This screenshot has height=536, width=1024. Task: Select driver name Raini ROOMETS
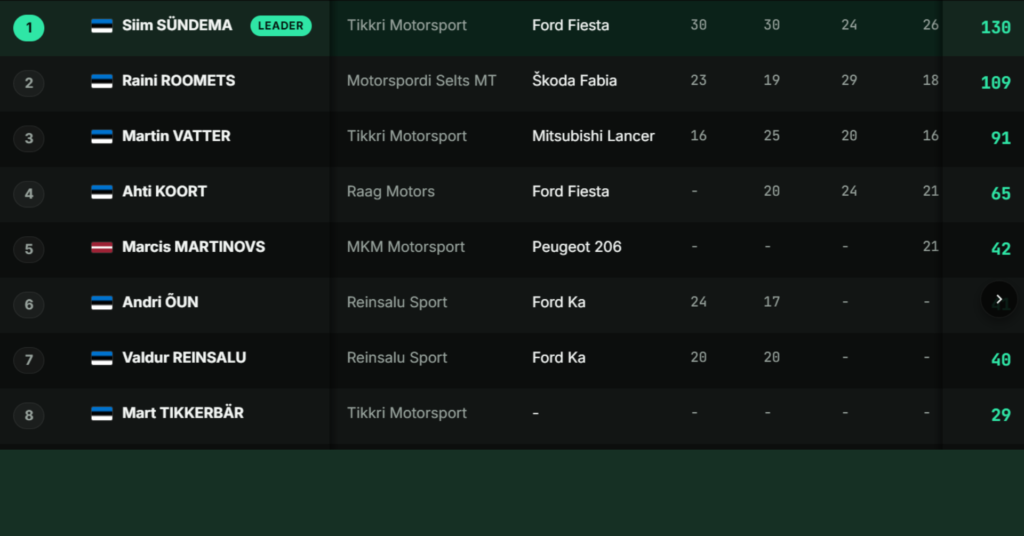click(x=178, y=80)
